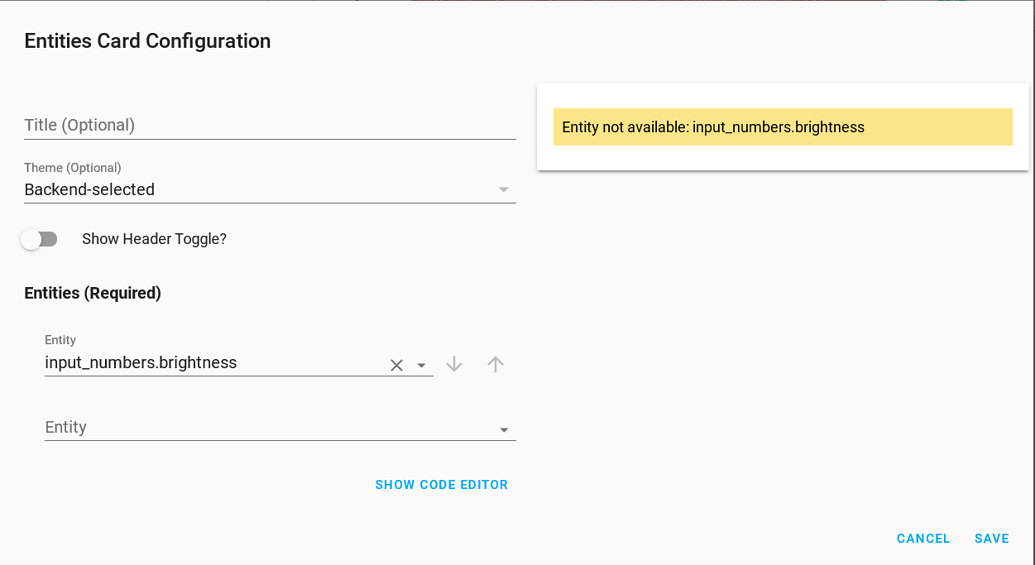The width and height of the screenshot is (1035, 565).
Task: Click the Backend-selected theme value
Action: (x=90, y=190)
